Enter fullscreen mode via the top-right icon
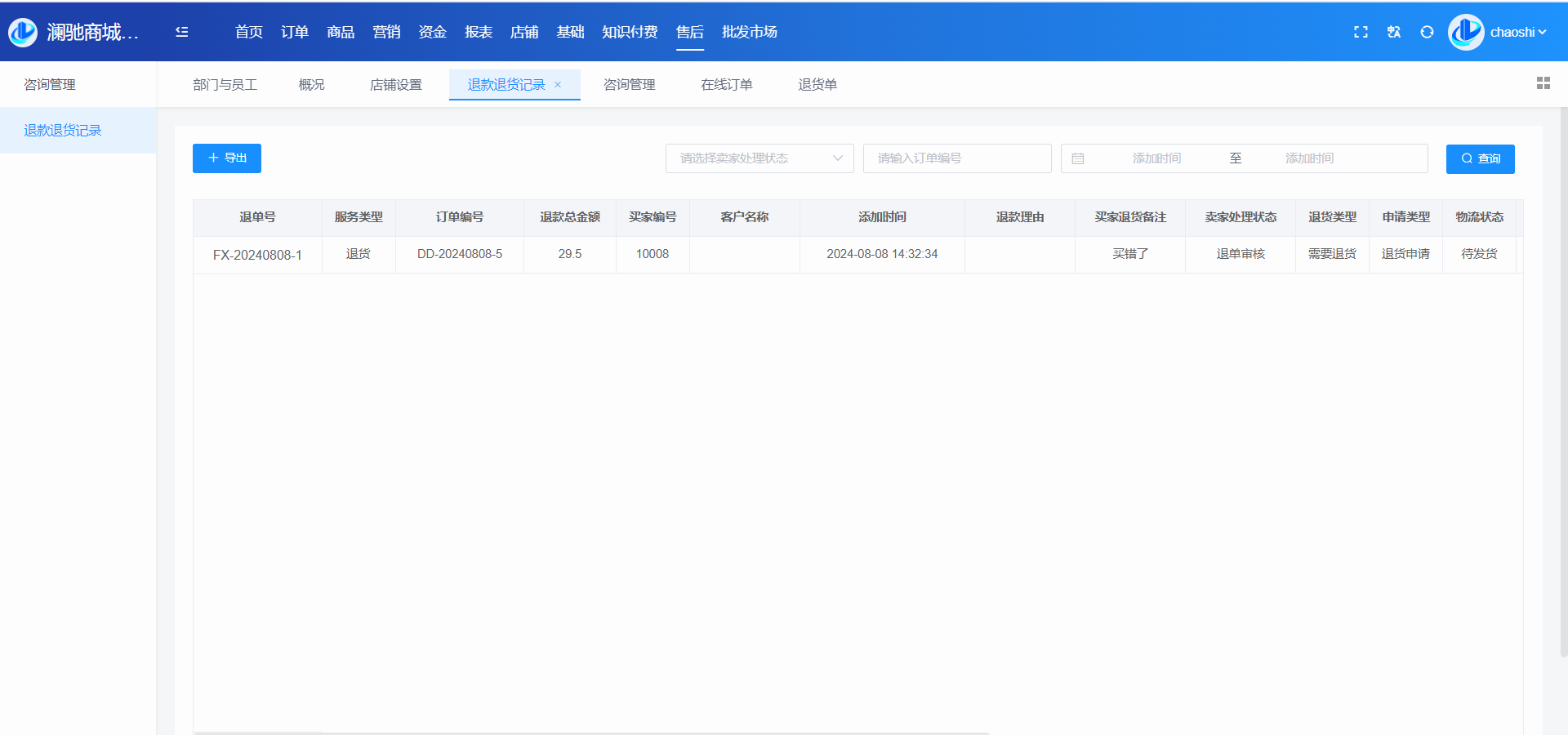The width and height of the screenshot is (1568, 735). point(1361,32)
